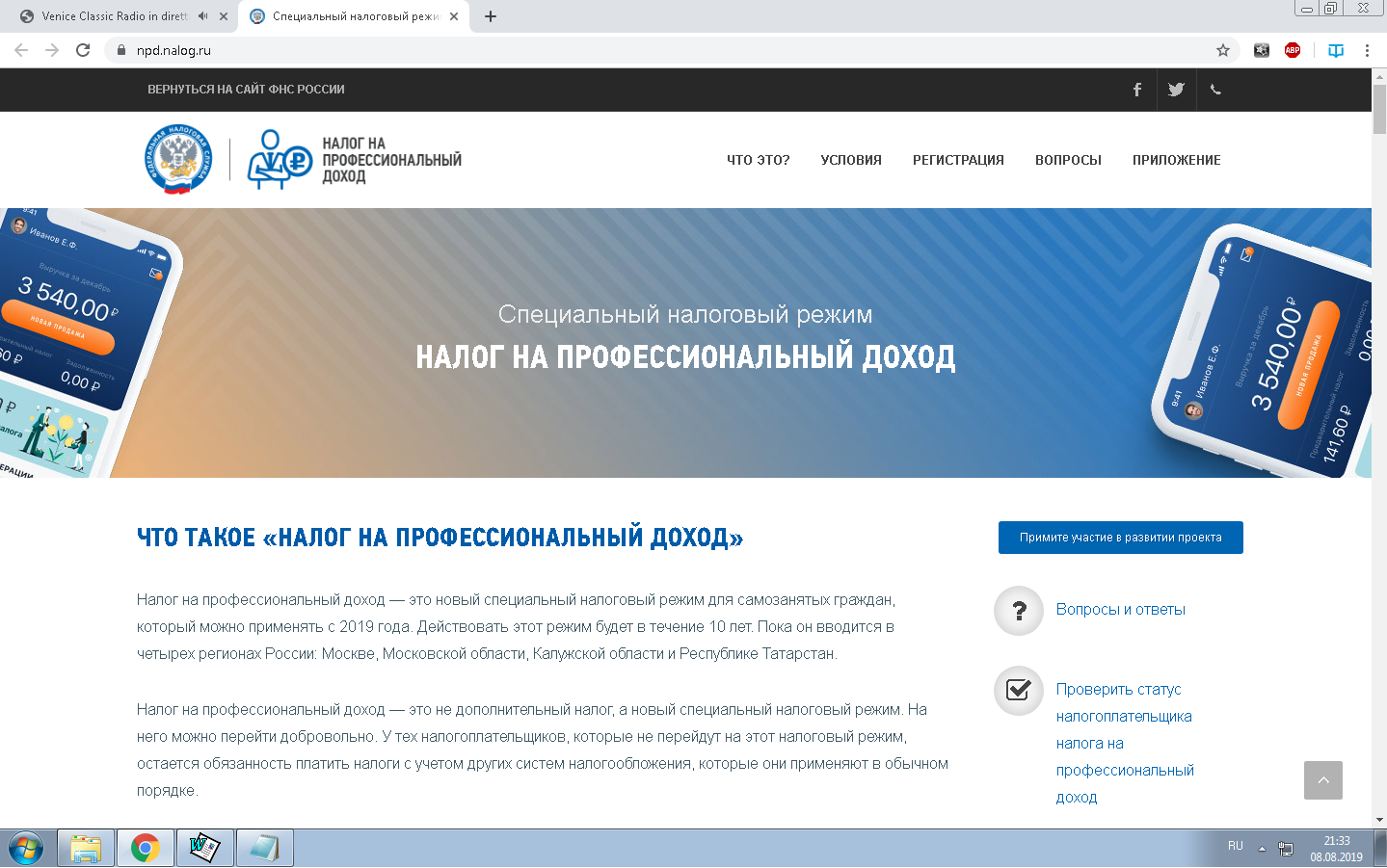This screenshot has height=868, width=1387.
Task: Select the Специальный налоговый режим tab
Action: (355, 16)
